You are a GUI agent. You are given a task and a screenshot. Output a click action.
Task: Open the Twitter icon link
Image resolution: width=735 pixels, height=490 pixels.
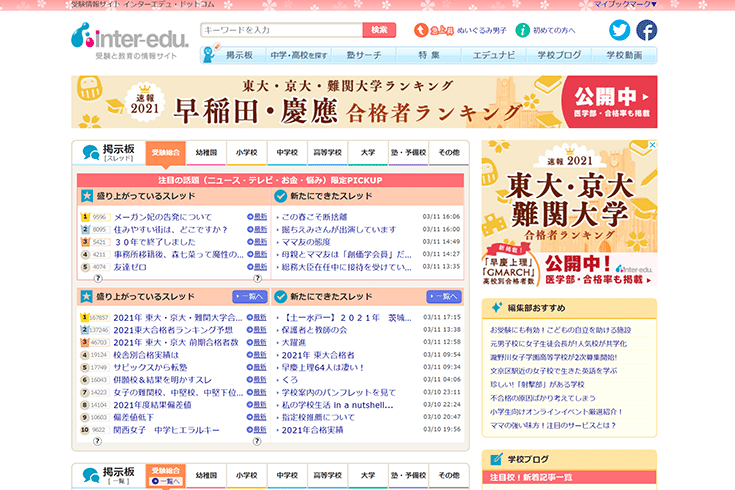coord(620,30)
